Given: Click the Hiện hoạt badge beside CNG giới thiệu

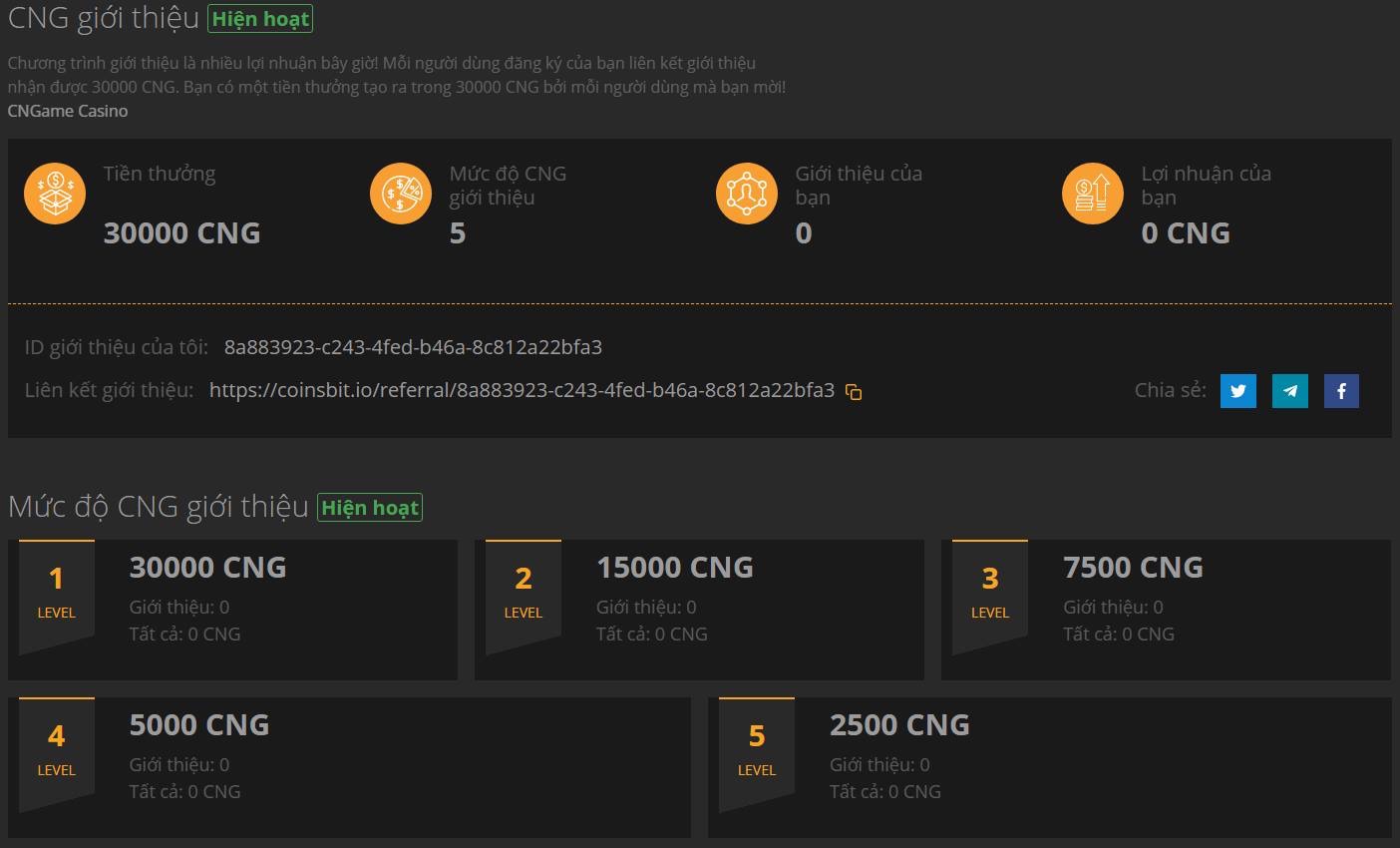Looking at the screenshot, I should [260, 19].
